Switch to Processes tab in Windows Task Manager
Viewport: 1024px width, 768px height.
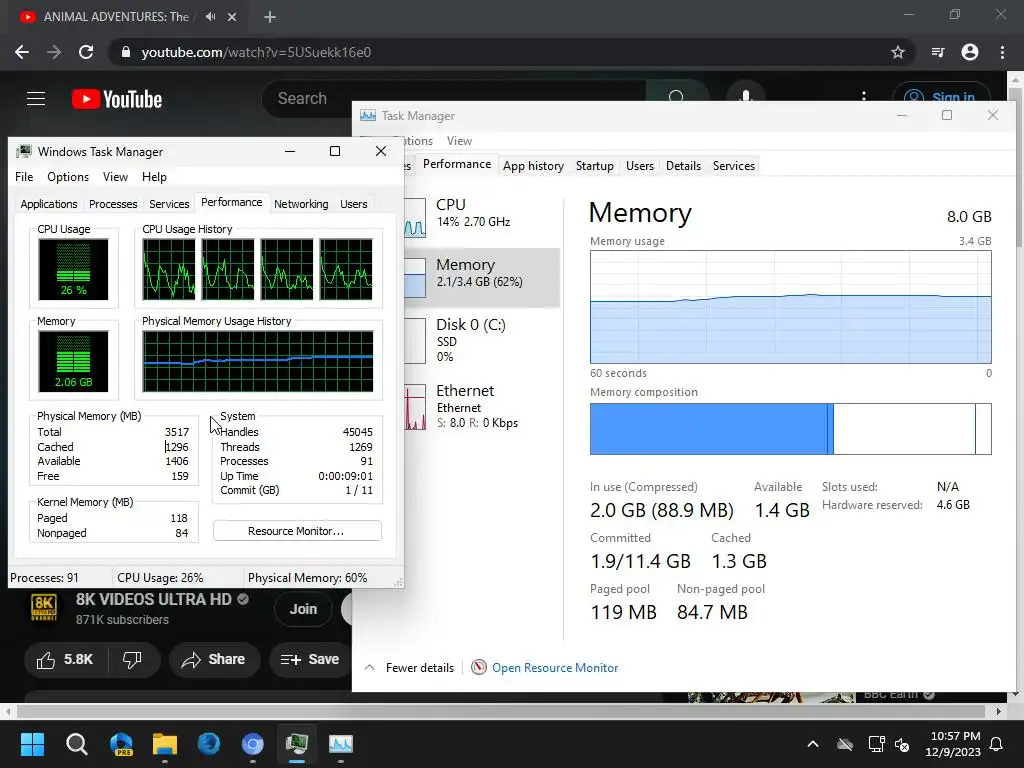coord(113,204)
